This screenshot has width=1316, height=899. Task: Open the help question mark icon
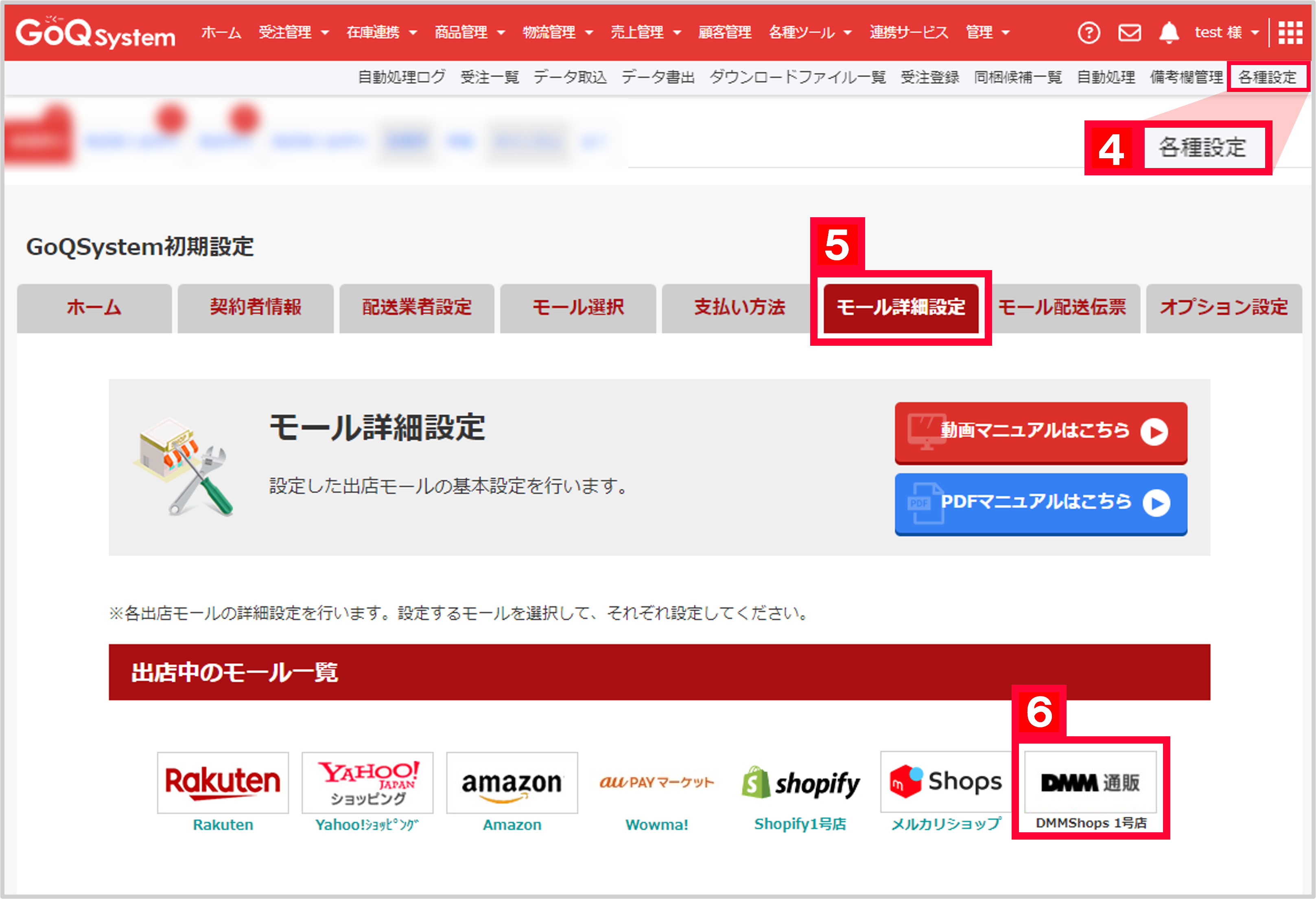(x=1089, y=32)
